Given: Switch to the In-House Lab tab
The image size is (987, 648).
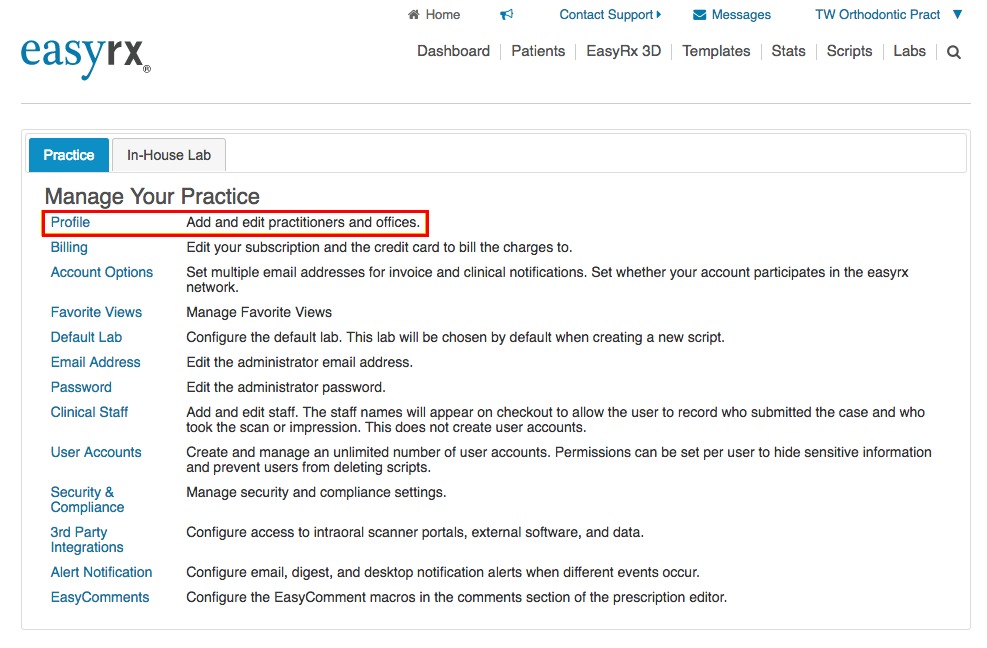Looking at the screenshot, I should pyautogui.click(x=169, y=155).
